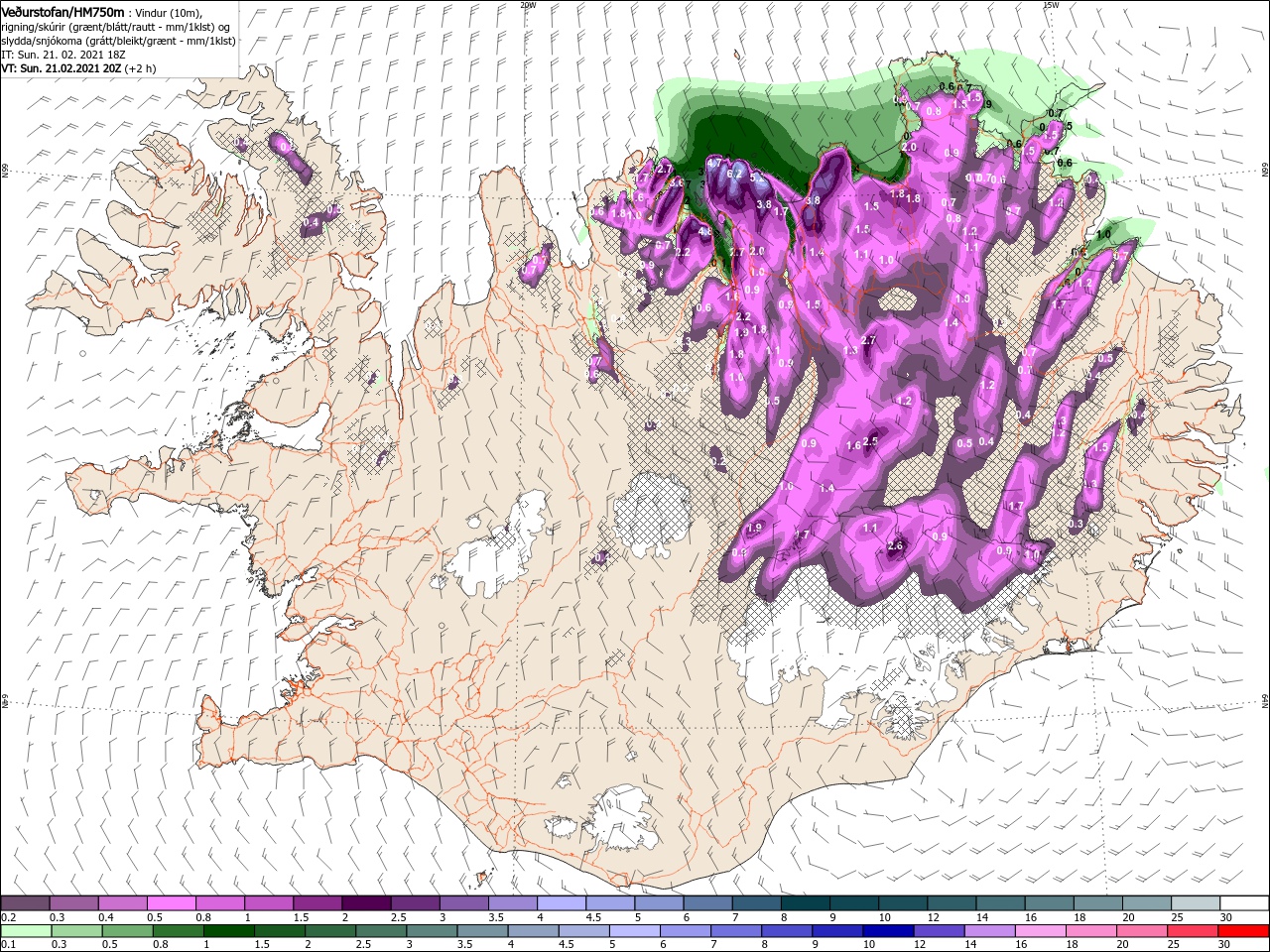Viewport: 1270px width, 952px height.
Task: Select the 1.5 purple swatch in top legend row
Action: pos(317,903)
